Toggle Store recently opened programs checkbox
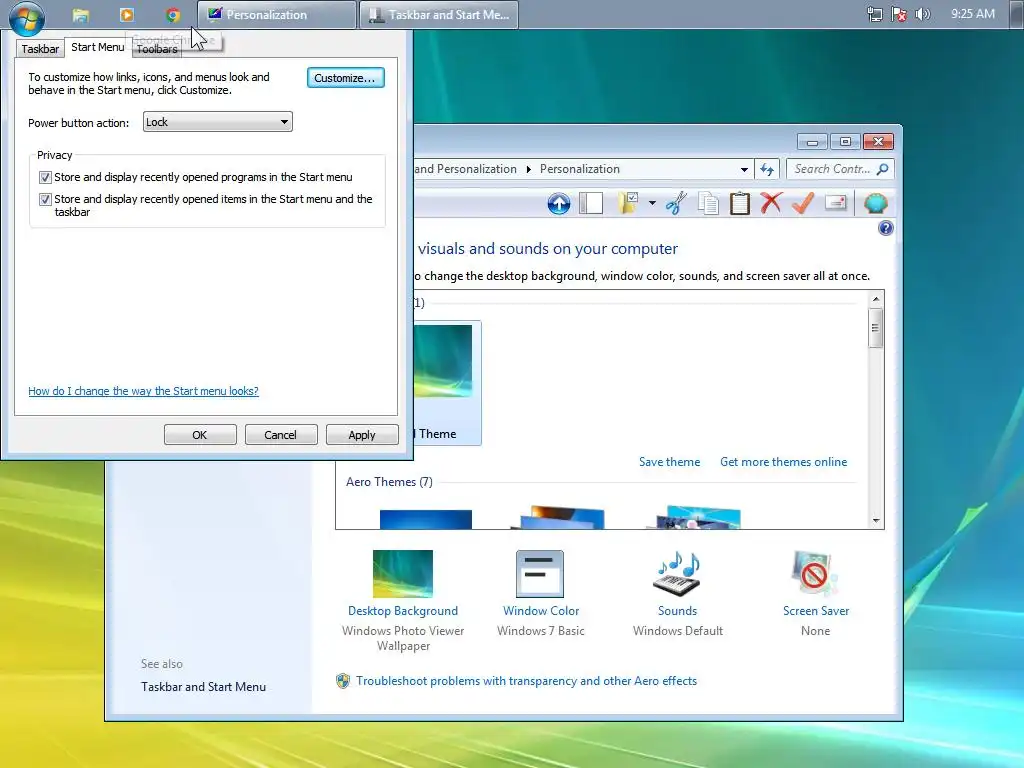The height and width of the screenshot is (768, 1024). [45, 178]
